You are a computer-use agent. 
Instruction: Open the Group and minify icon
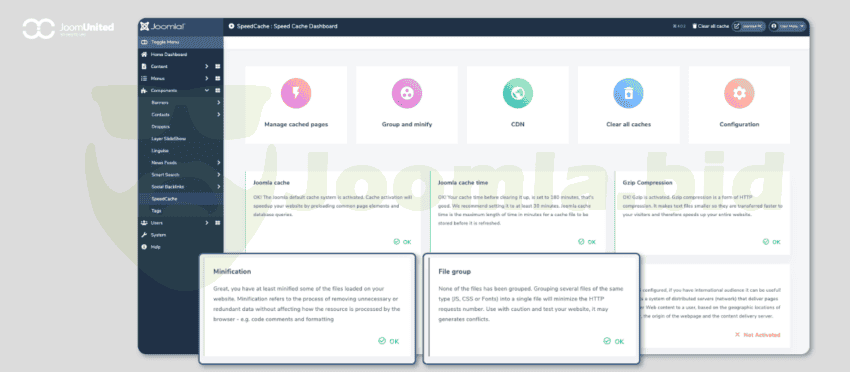[407, 93]
